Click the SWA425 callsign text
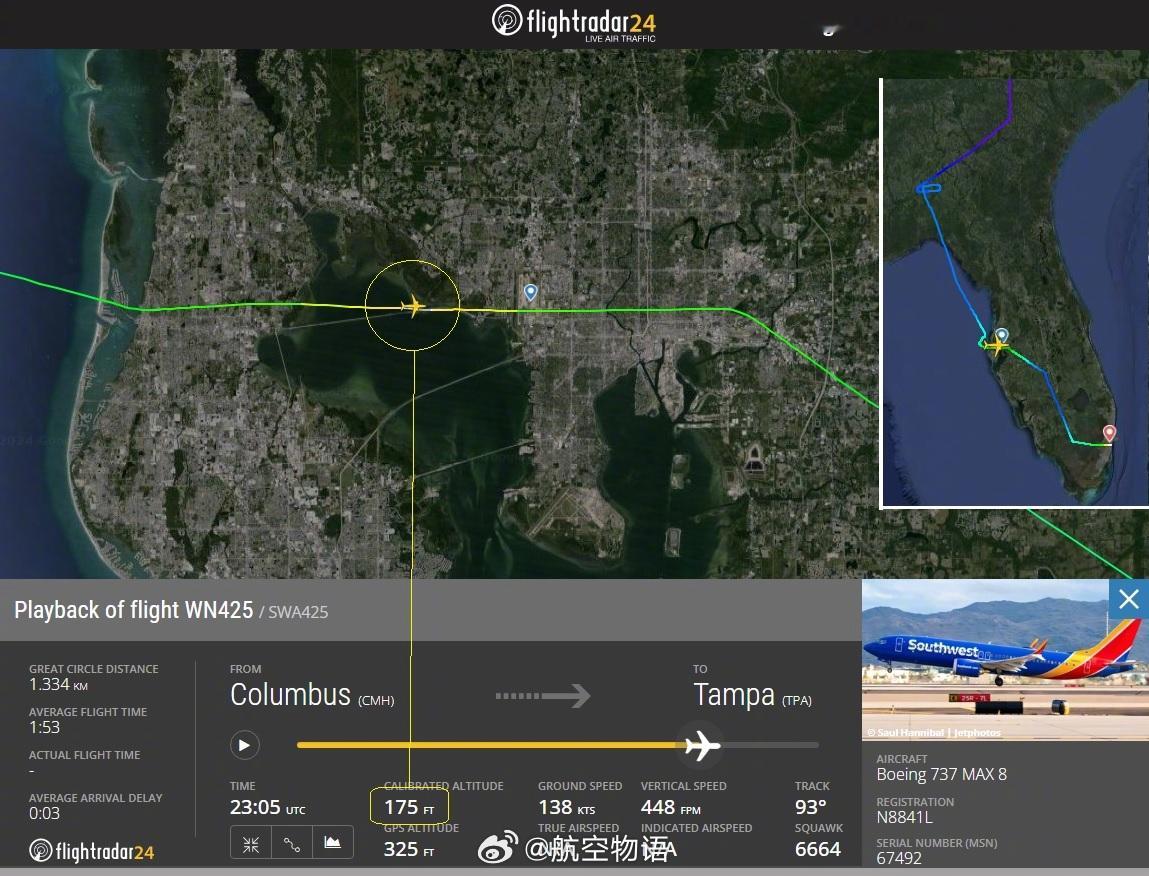Screen dimensions: 1149x876 coord(298,612)
